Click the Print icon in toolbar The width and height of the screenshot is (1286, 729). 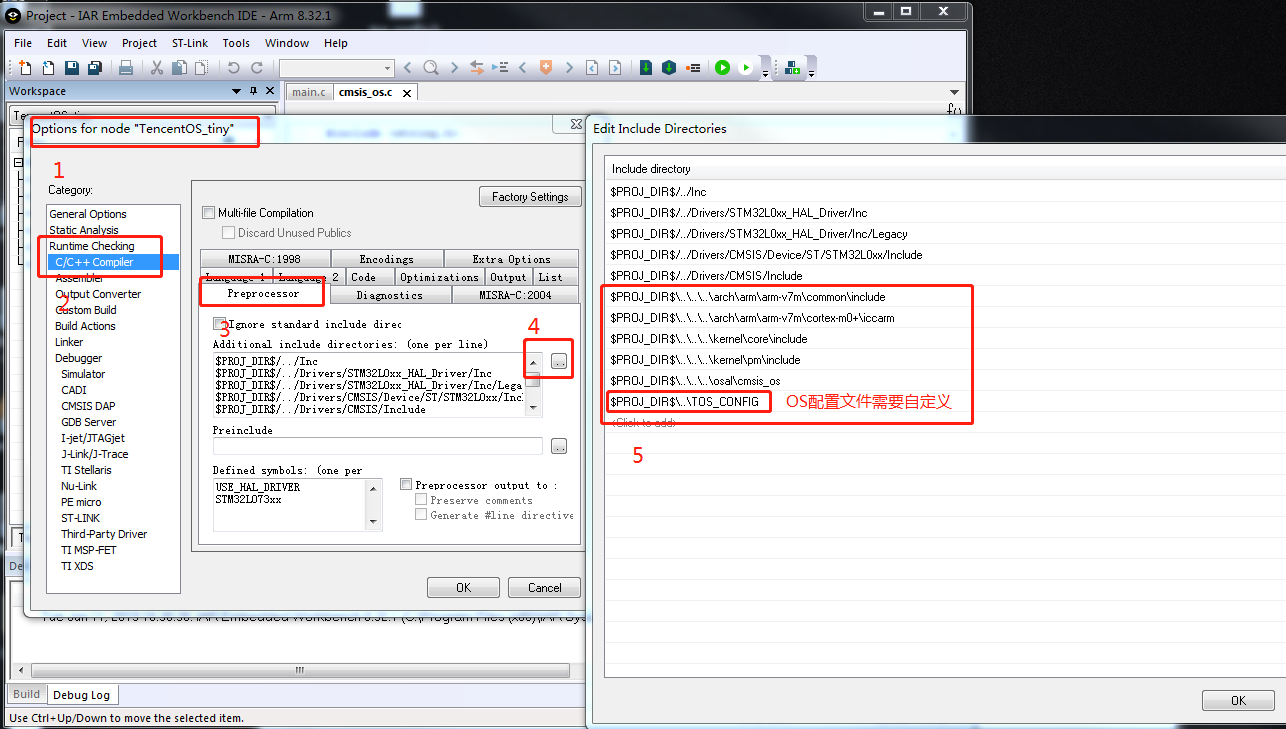(126, 68)
